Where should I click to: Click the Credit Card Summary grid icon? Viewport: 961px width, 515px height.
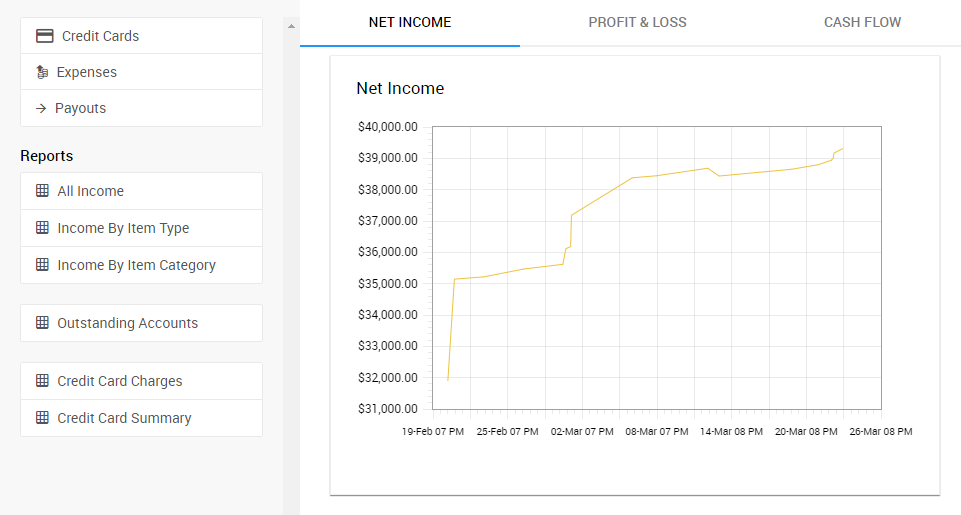[42, 418]
